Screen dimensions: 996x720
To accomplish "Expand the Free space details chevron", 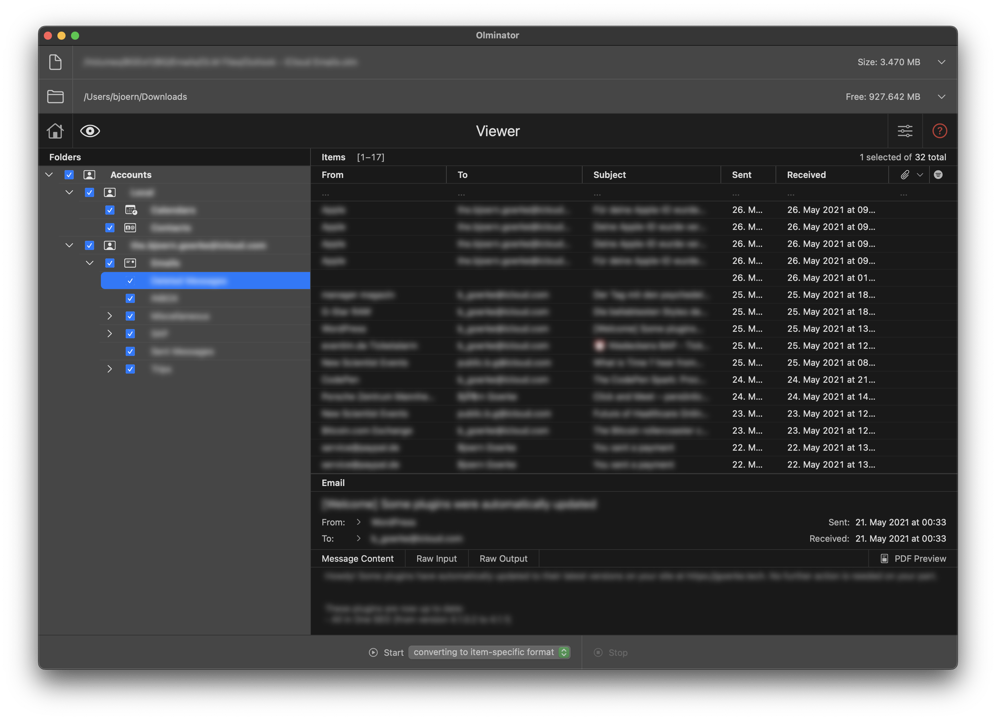I will click(941, 97).
